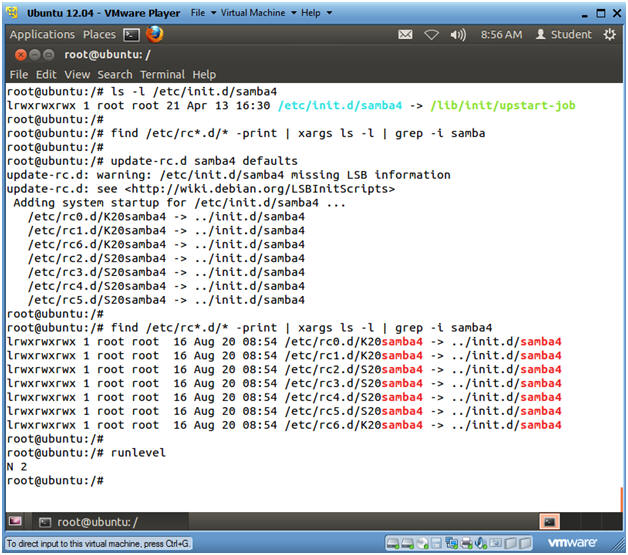The width and height of the screenshot is (628, 555).
Task: Click the ls listing row for /etc/rc6.d/K20samba4
Action: (x=284, y=425)
